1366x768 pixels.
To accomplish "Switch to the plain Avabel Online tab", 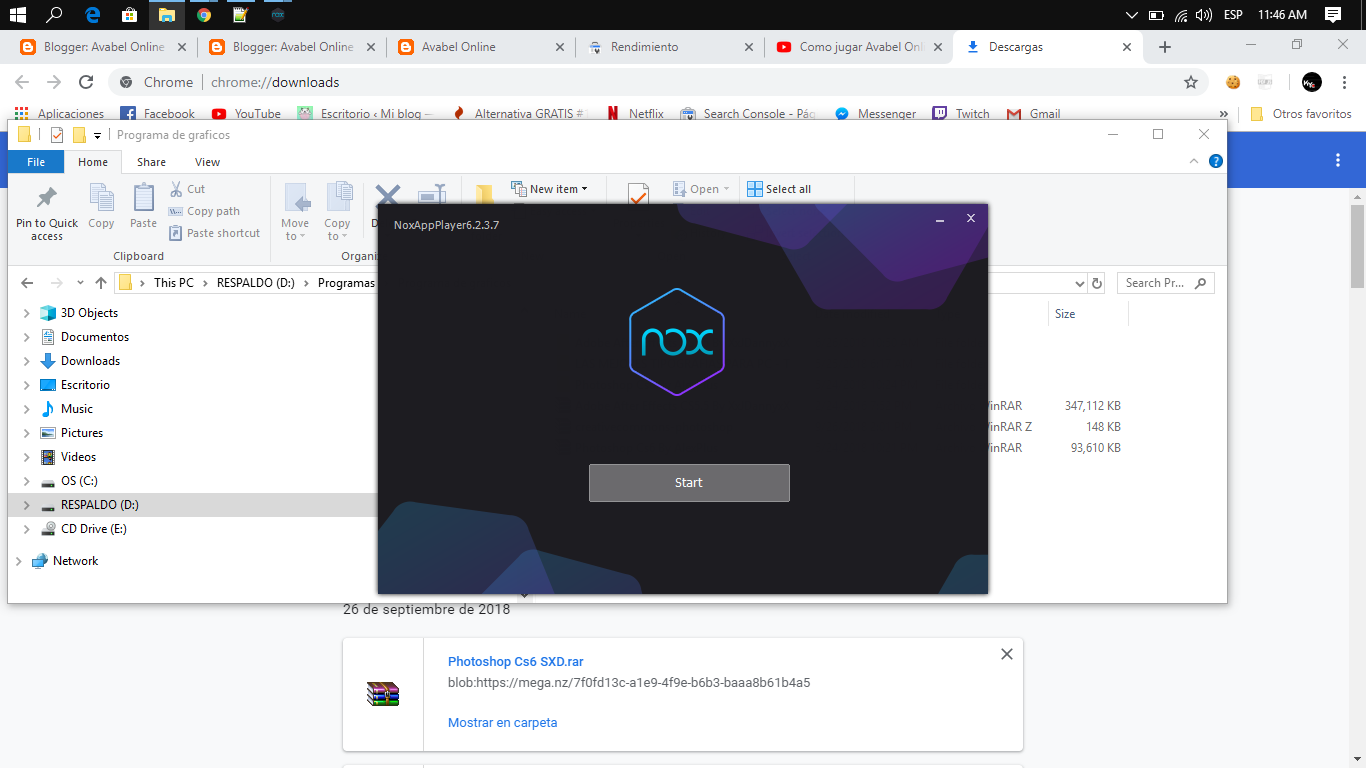I will pos(483,47).
